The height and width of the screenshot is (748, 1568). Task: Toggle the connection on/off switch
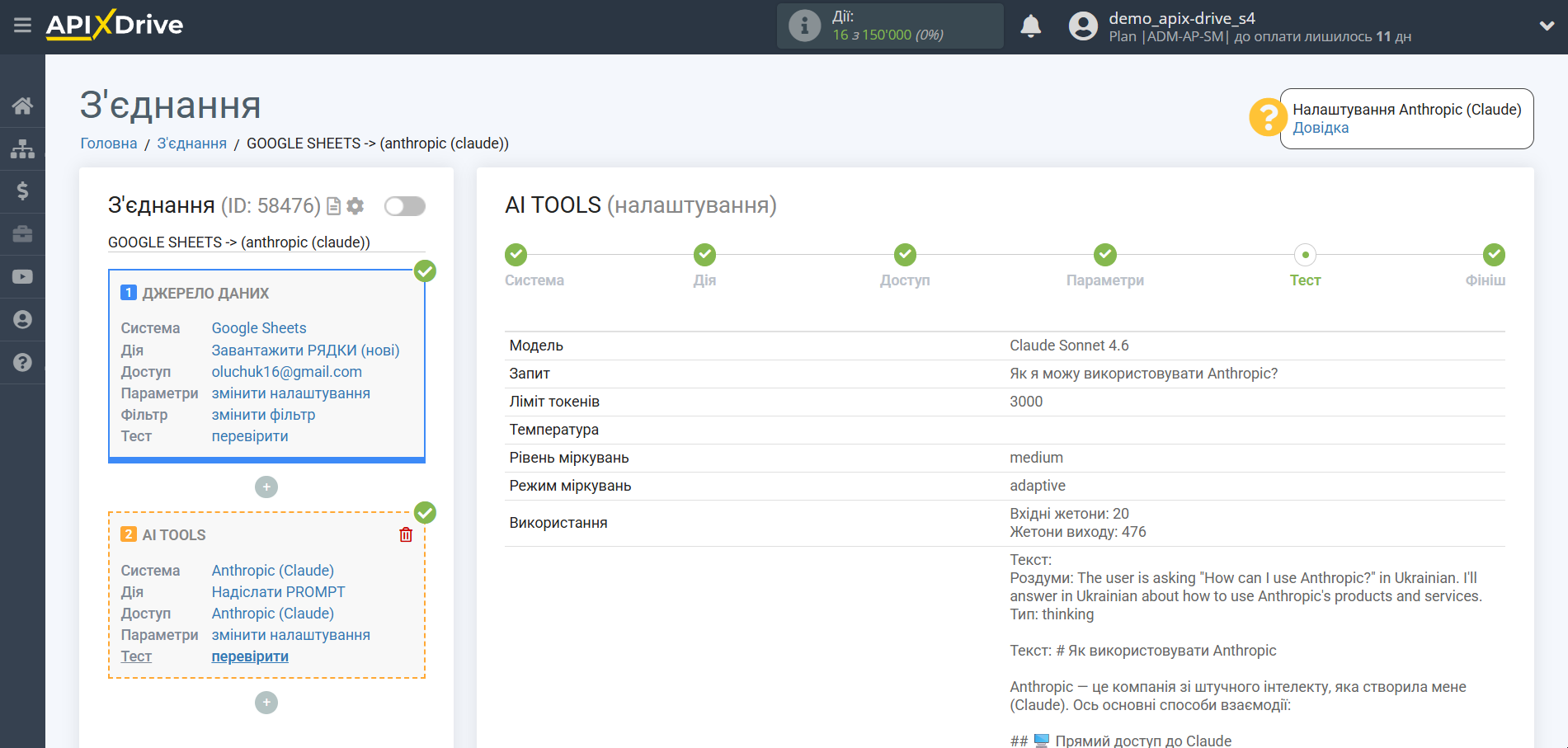[x=404, y=206]
